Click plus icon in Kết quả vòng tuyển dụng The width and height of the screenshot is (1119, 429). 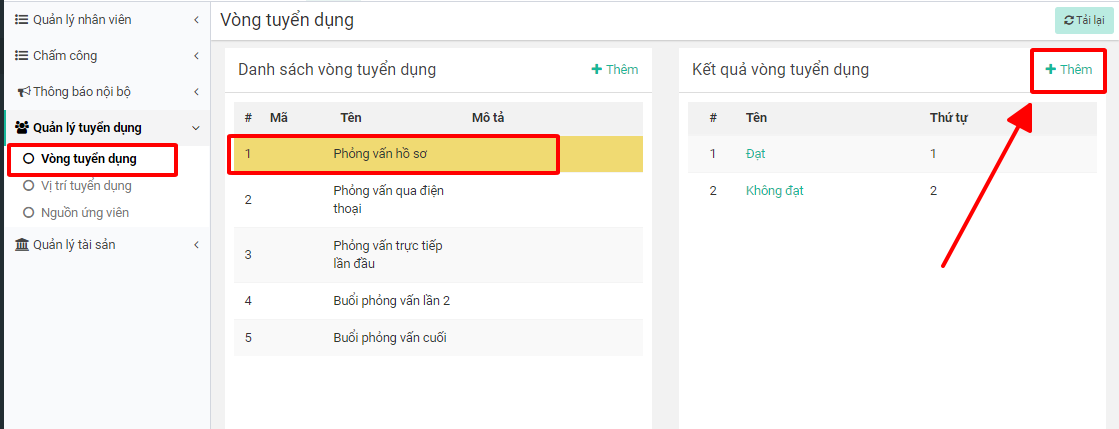click(x=1050, y=69)
